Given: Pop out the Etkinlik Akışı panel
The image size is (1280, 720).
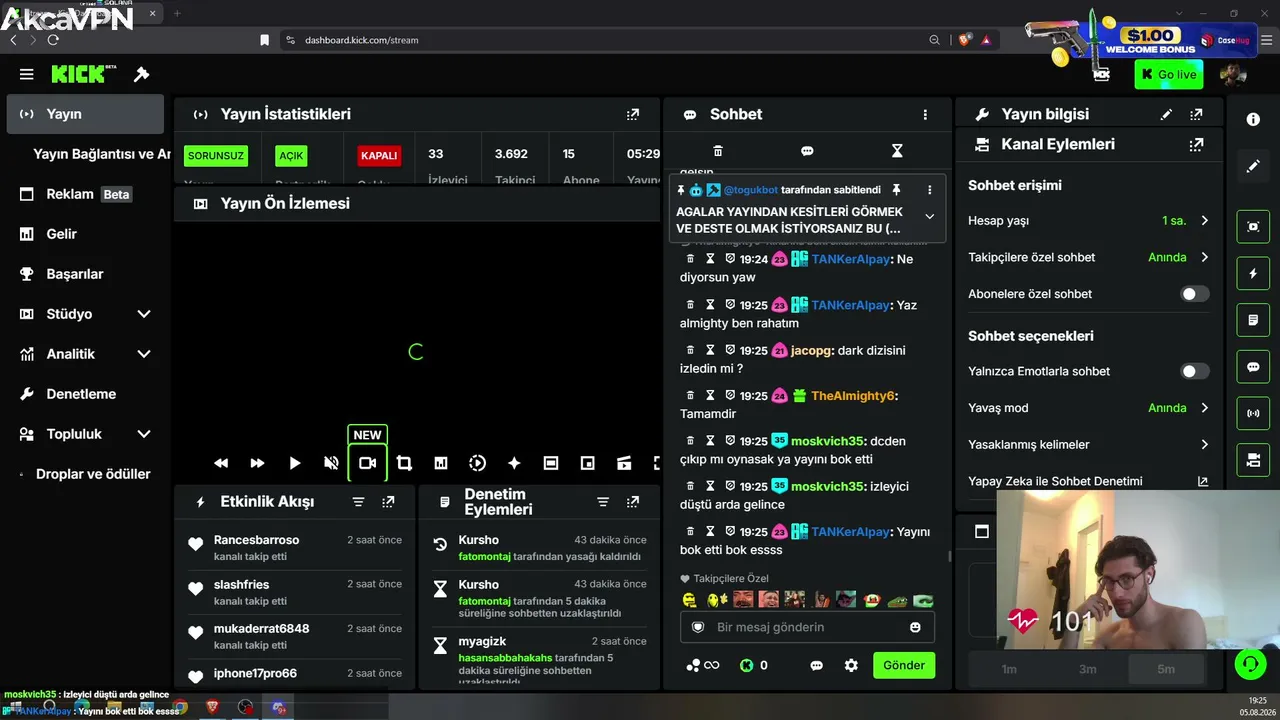Looking at the screenshot, I should coord(388,502).
